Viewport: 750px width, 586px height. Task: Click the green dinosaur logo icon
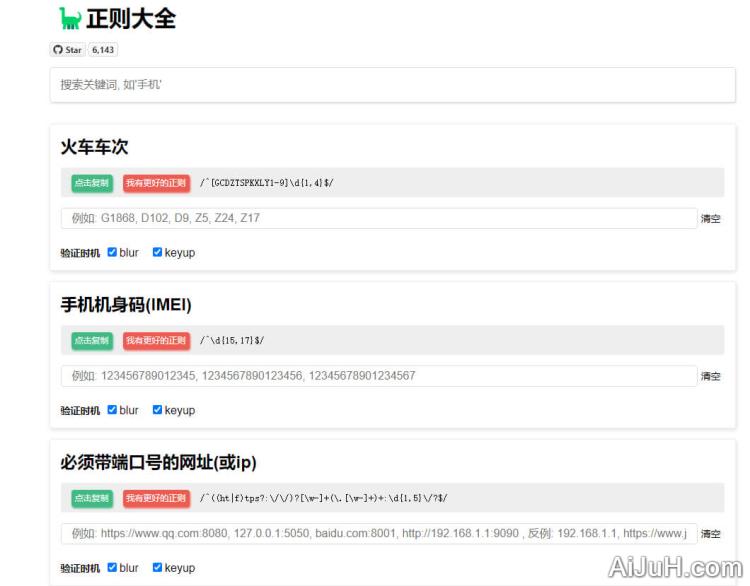(x=69, y=18)
